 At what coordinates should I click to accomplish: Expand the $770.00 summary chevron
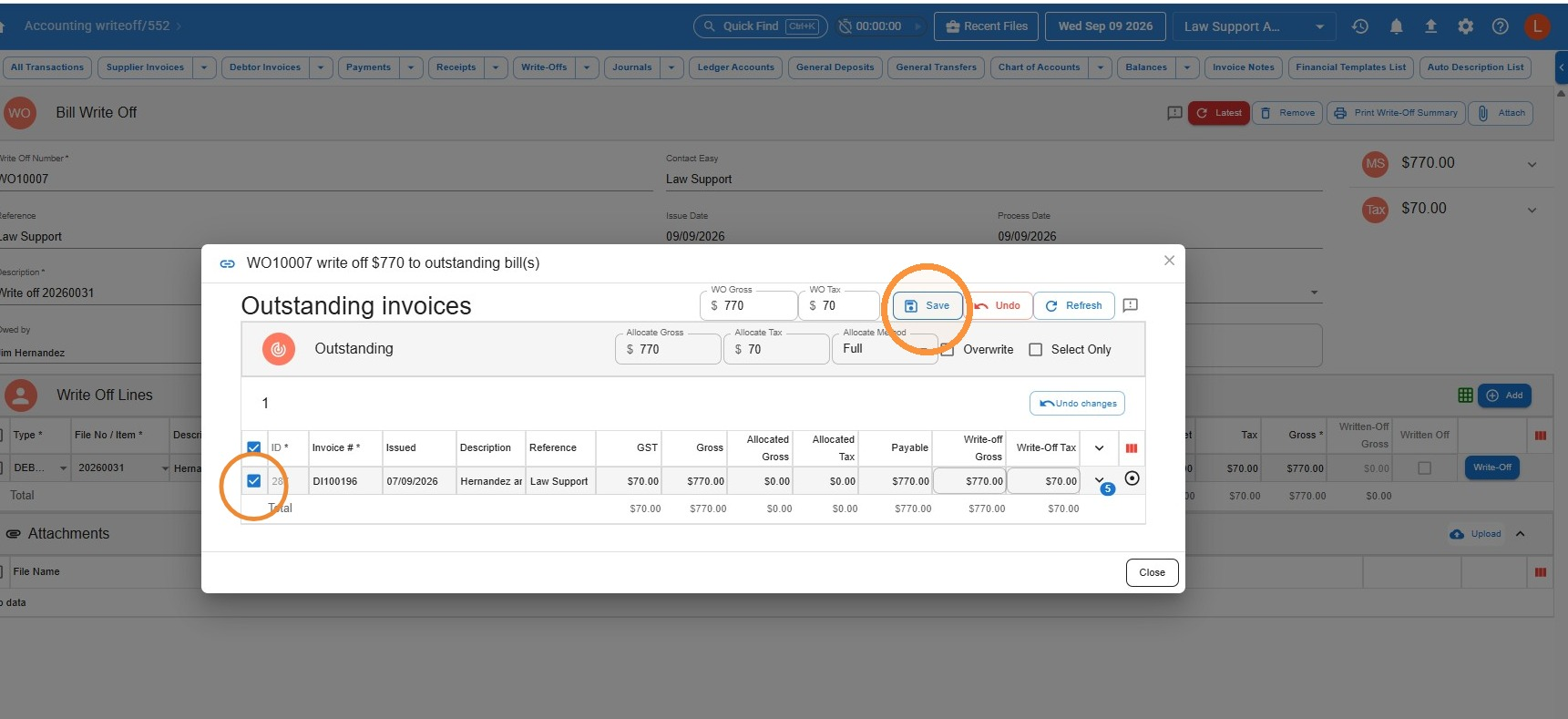[1532, 165]
